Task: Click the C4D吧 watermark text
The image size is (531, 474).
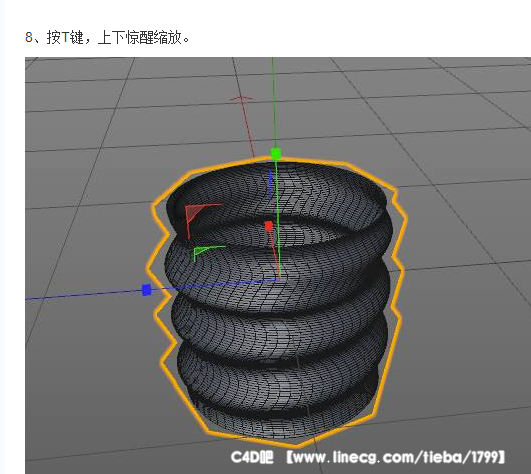Action: point(252,457)
